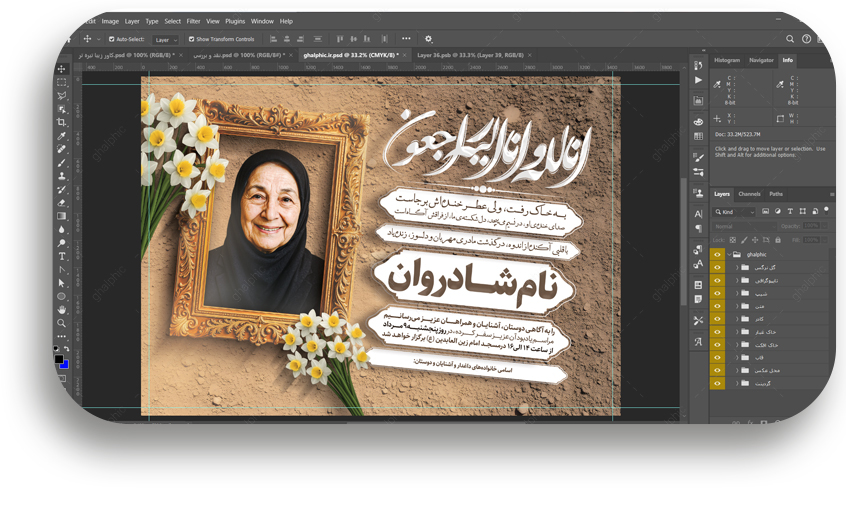Switch to the Navigator panel tab
The width and height of the screenshot is (846, 513).
coord(761,60)
